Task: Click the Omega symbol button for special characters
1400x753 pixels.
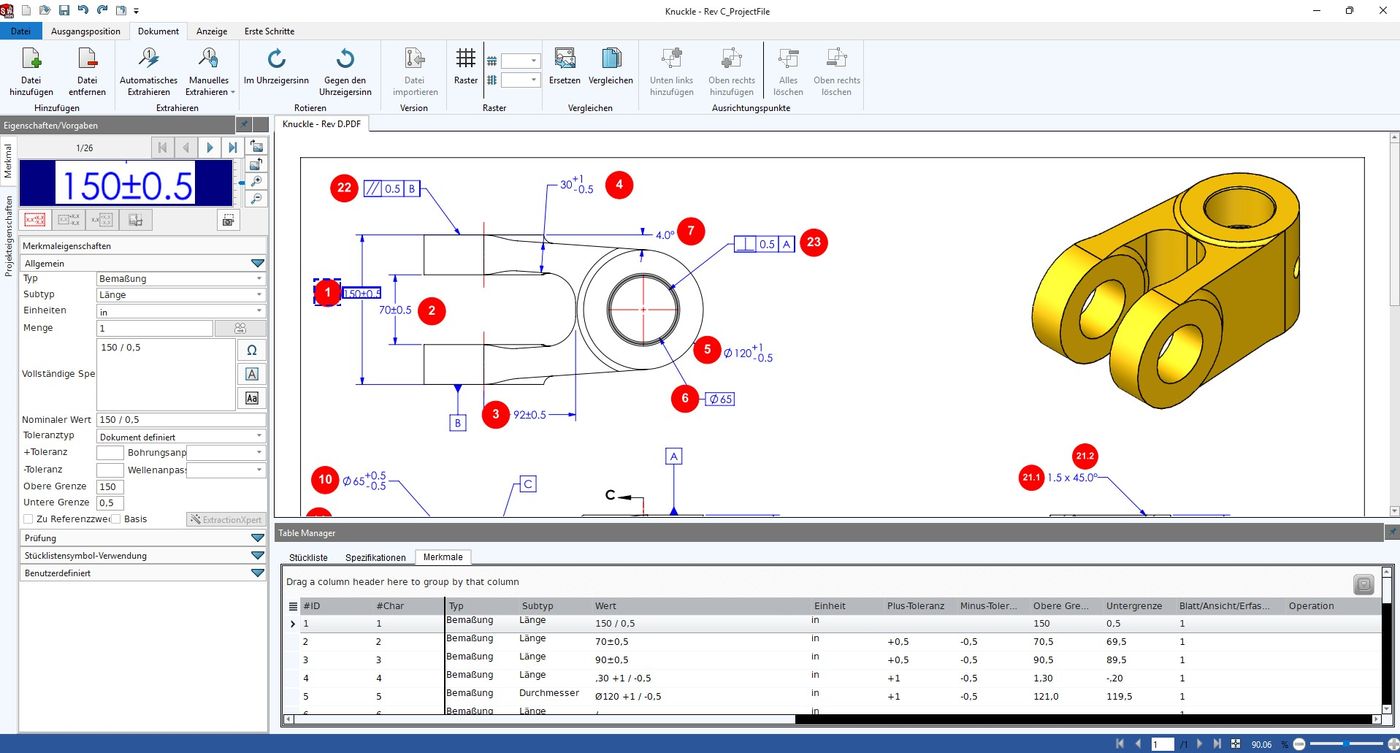Action: pos(251,350)
